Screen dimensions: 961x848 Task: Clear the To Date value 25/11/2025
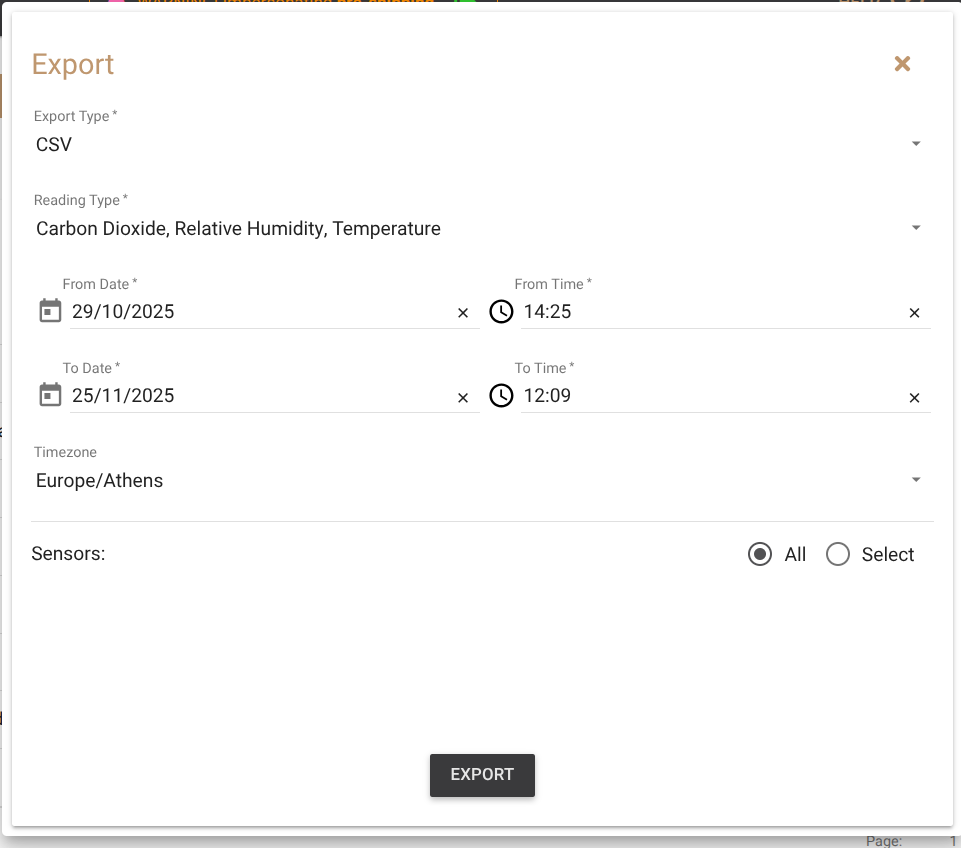pos(463,397)
